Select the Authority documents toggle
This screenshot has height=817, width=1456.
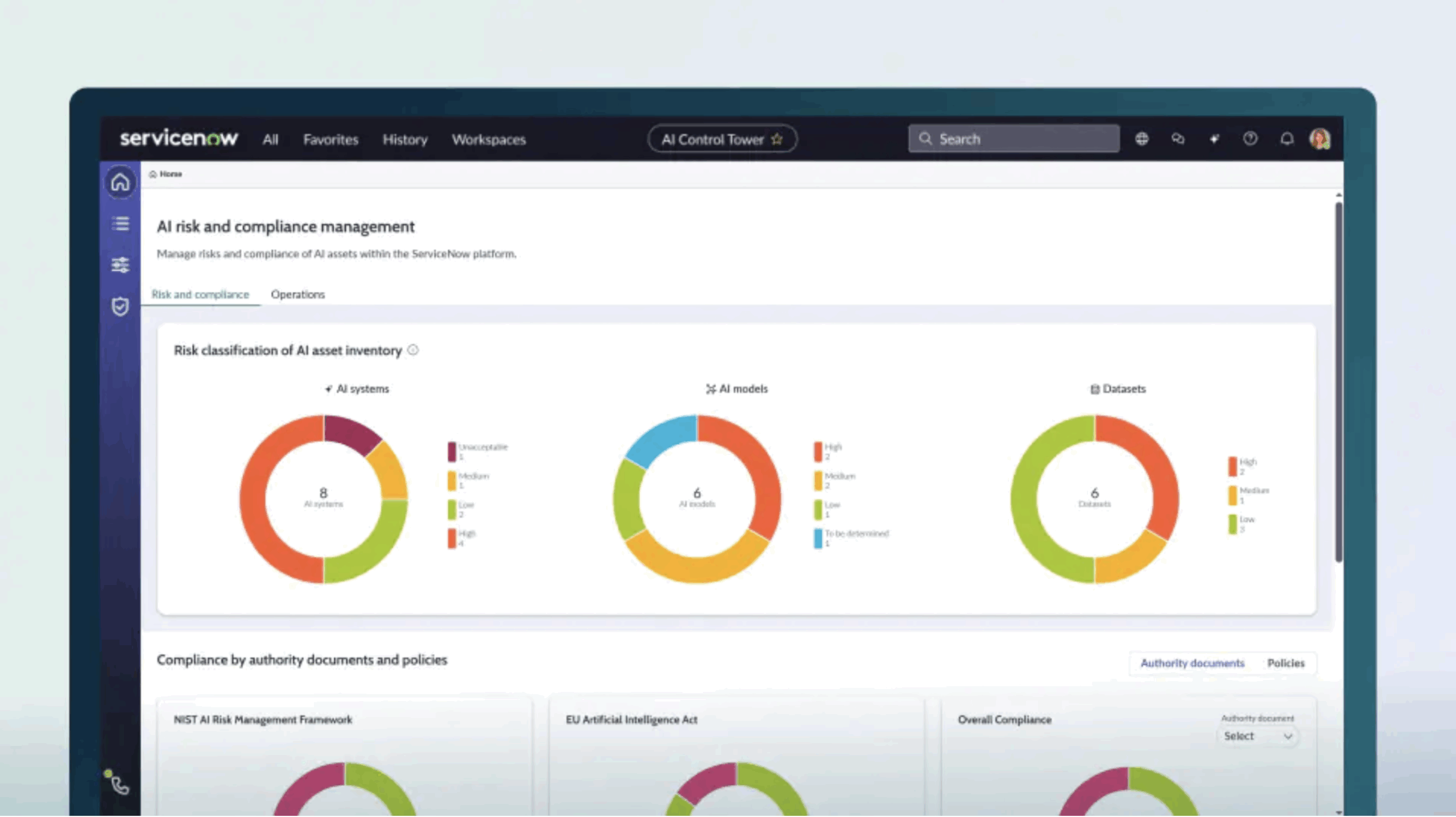point(1192,663)
